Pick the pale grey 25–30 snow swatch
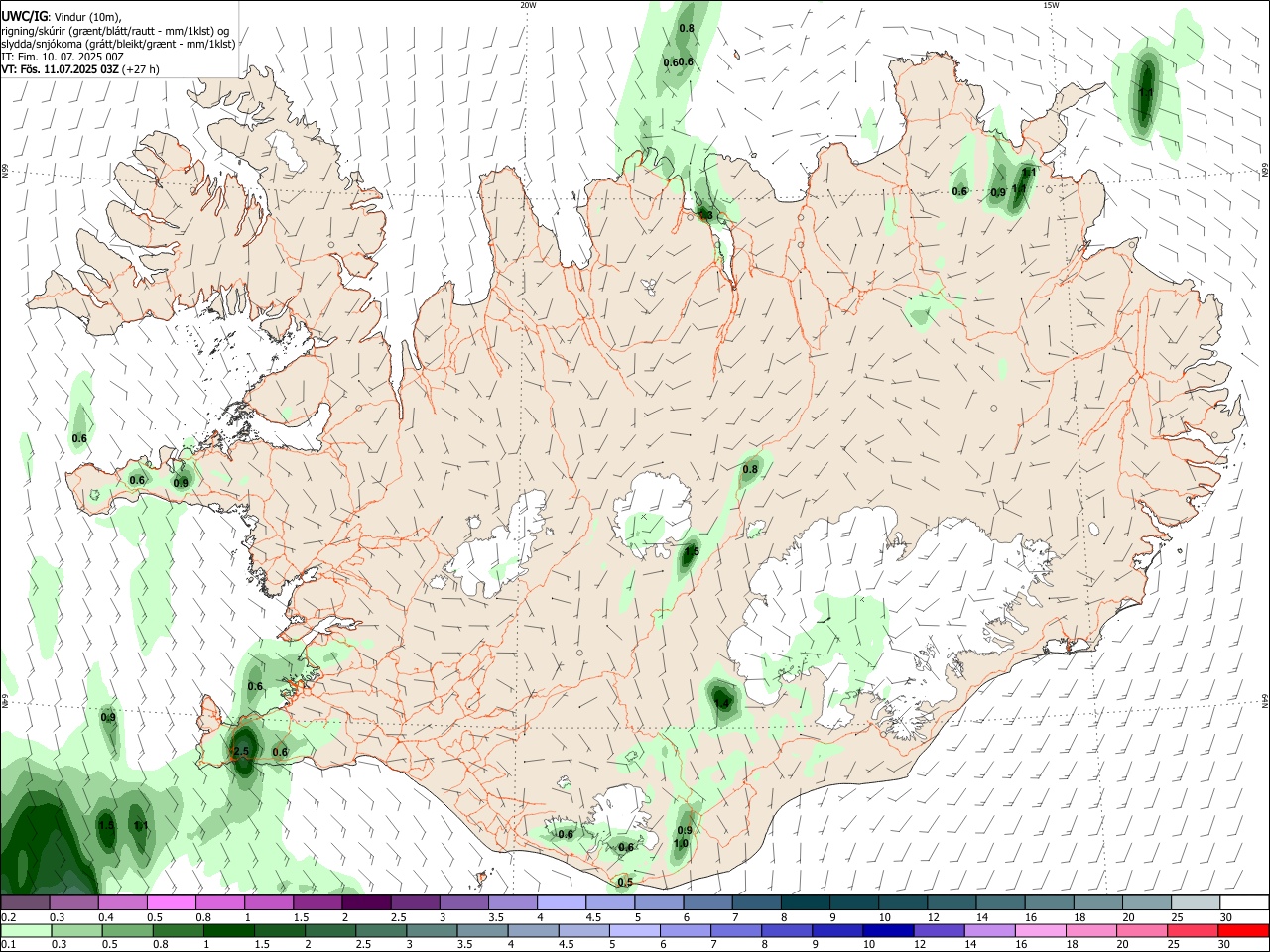 1197,903
